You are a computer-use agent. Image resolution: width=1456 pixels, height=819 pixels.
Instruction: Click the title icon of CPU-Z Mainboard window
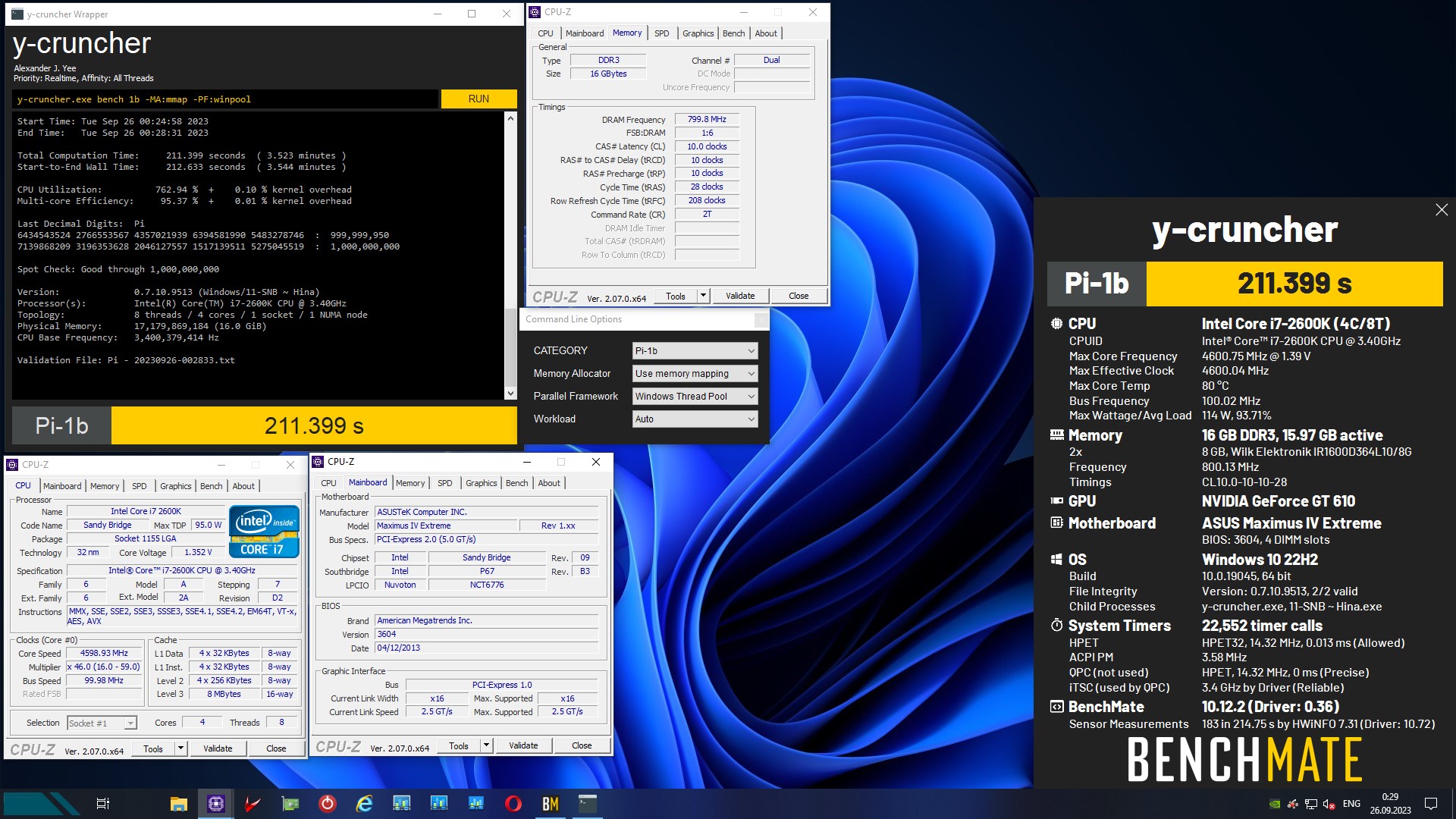tap(318, 461)
